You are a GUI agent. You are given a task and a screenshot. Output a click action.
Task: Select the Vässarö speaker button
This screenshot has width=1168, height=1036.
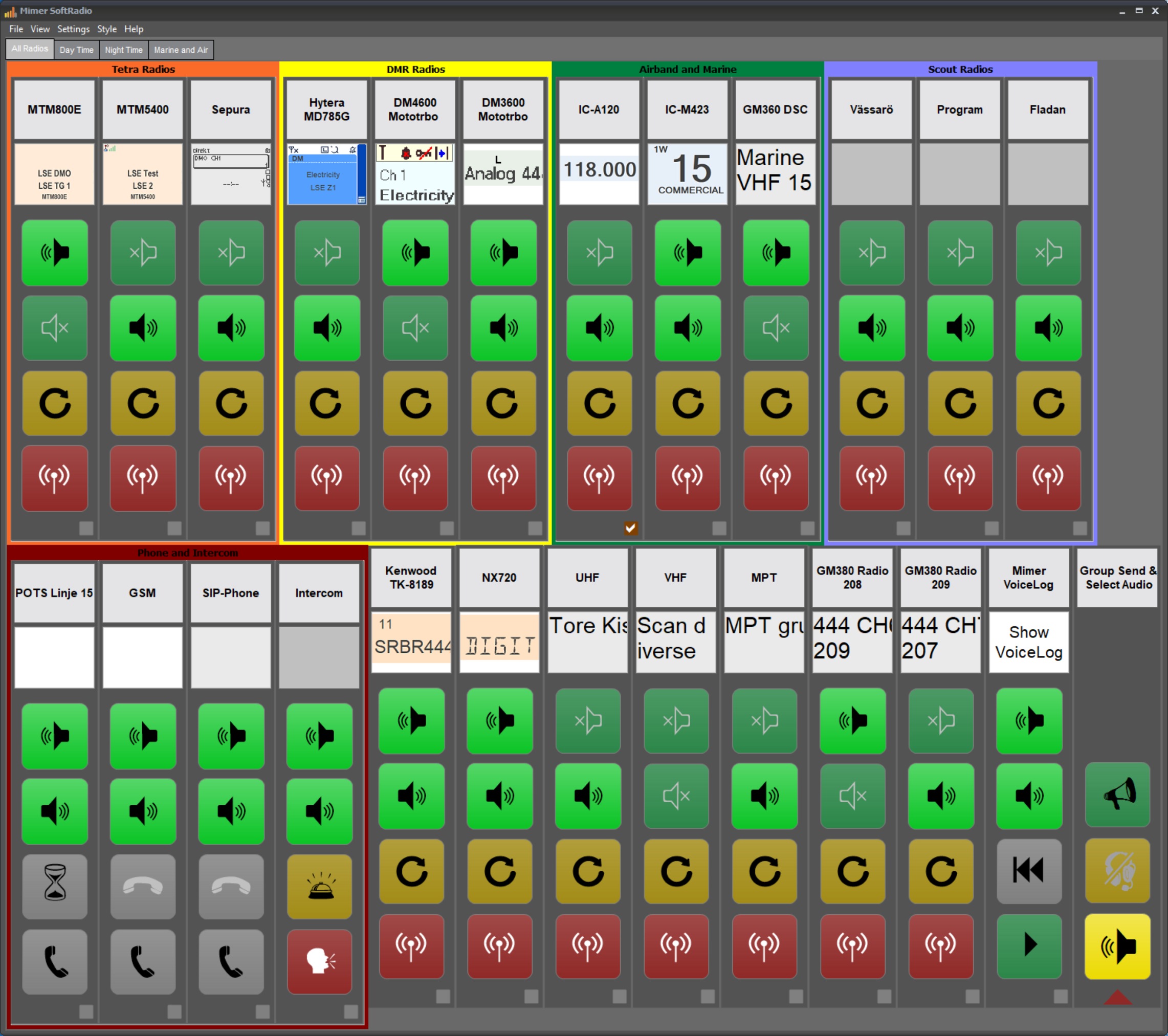tap(872, 253)
